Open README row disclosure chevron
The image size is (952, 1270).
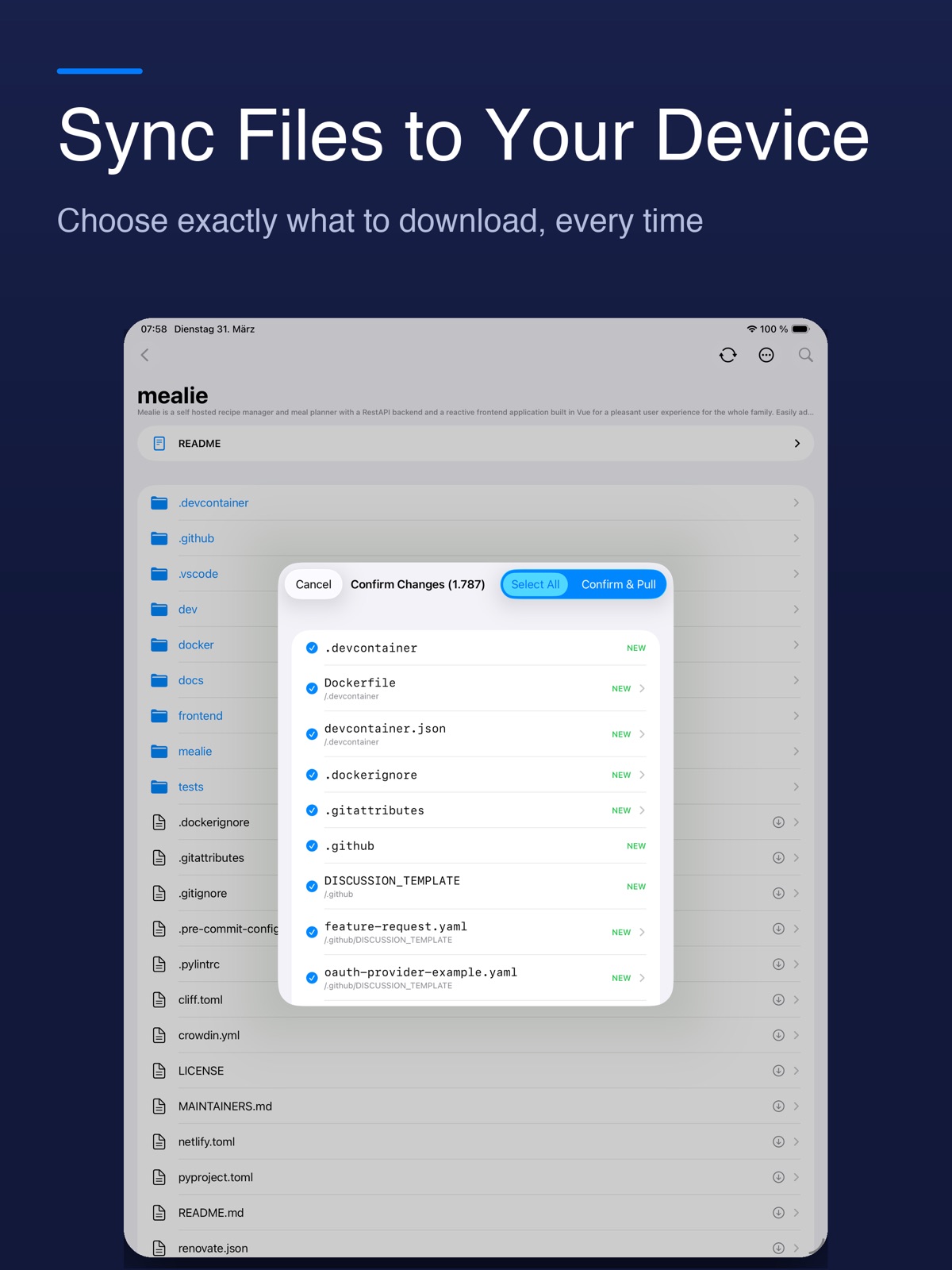click(x=797, y=443)
